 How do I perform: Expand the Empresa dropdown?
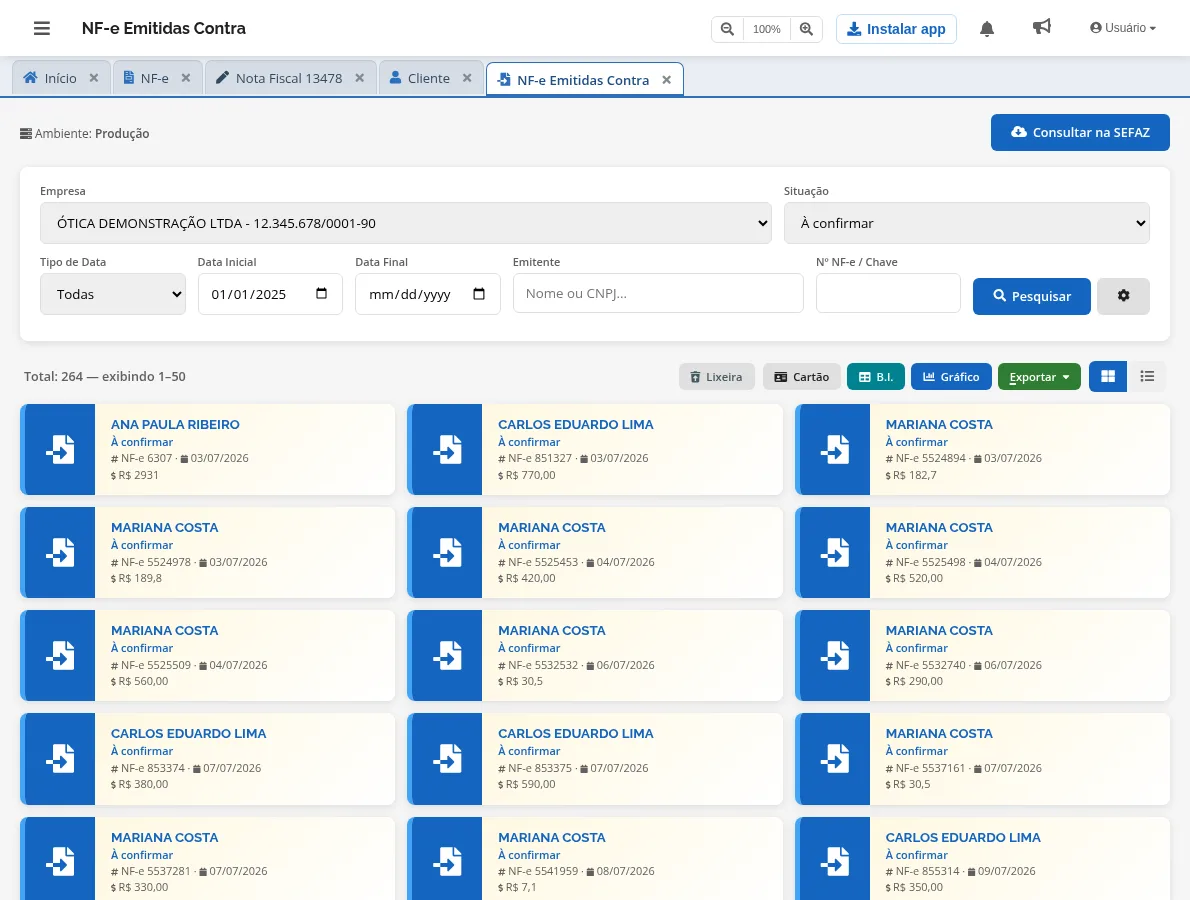[x=406, y=223]
